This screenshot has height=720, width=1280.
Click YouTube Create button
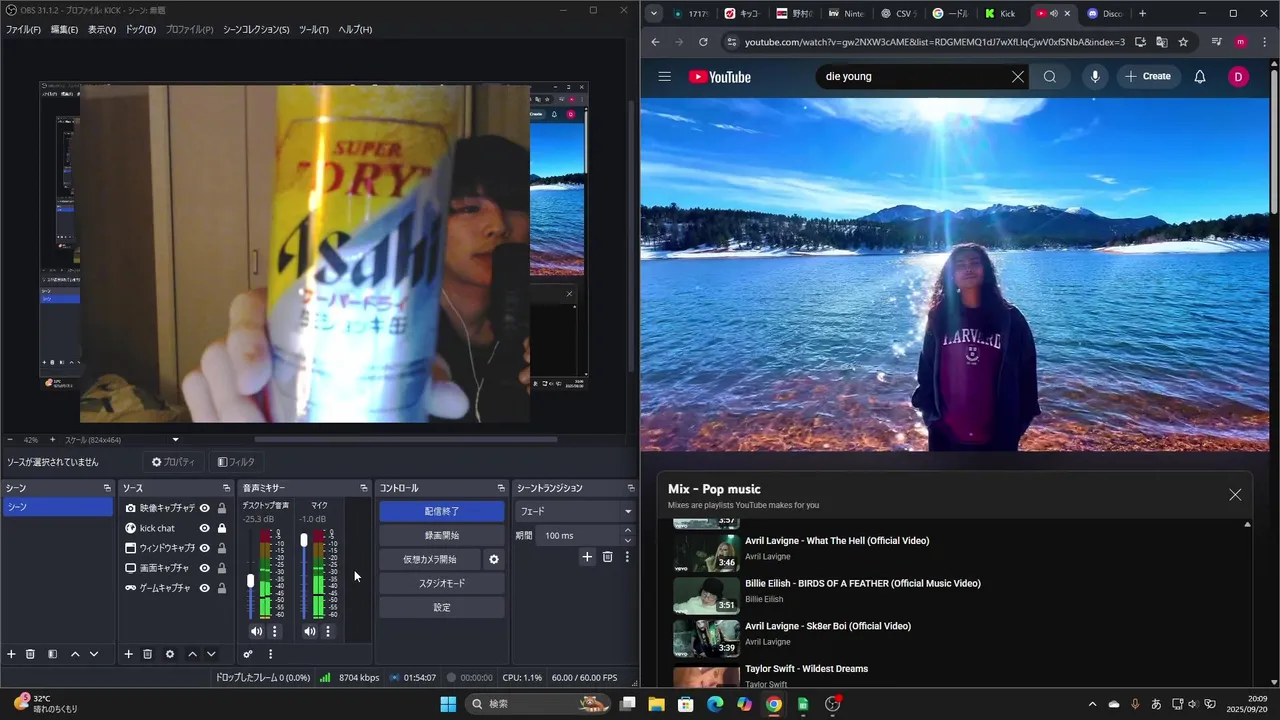[1147, 76]
